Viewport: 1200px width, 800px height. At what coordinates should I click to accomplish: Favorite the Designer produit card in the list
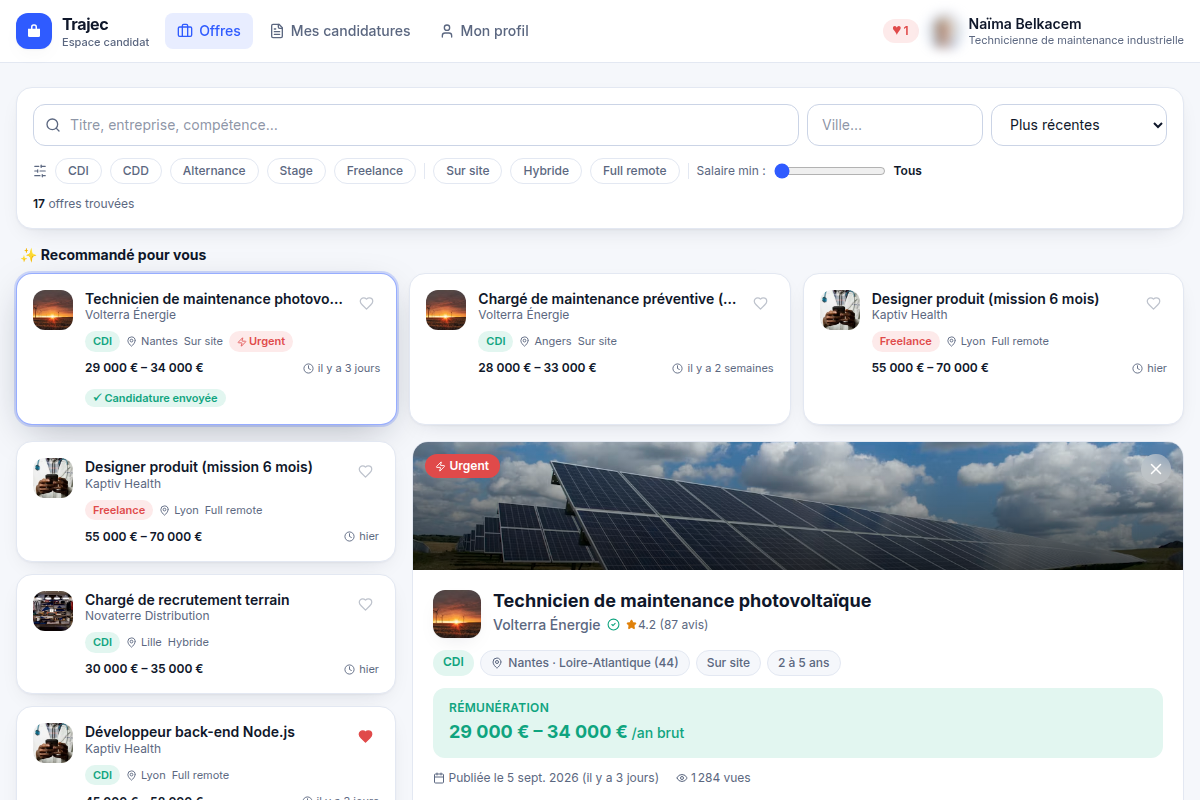[365, 472]
